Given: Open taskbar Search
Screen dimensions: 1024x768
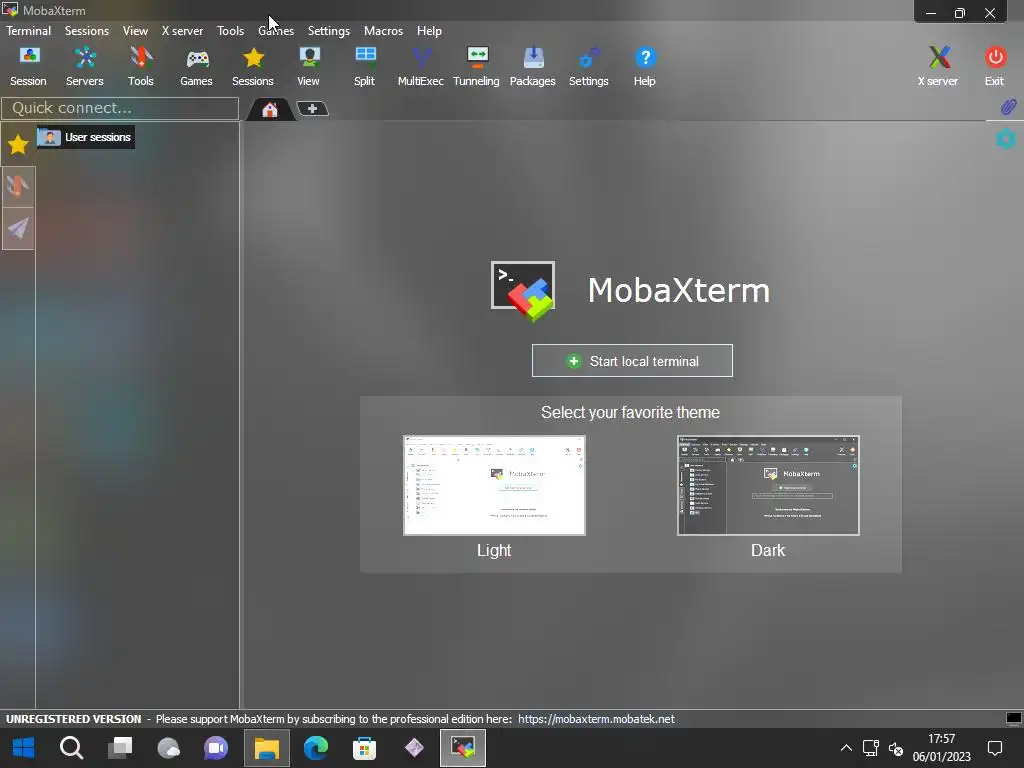Looking at the screenshot, I should click(x=71, y=748).
